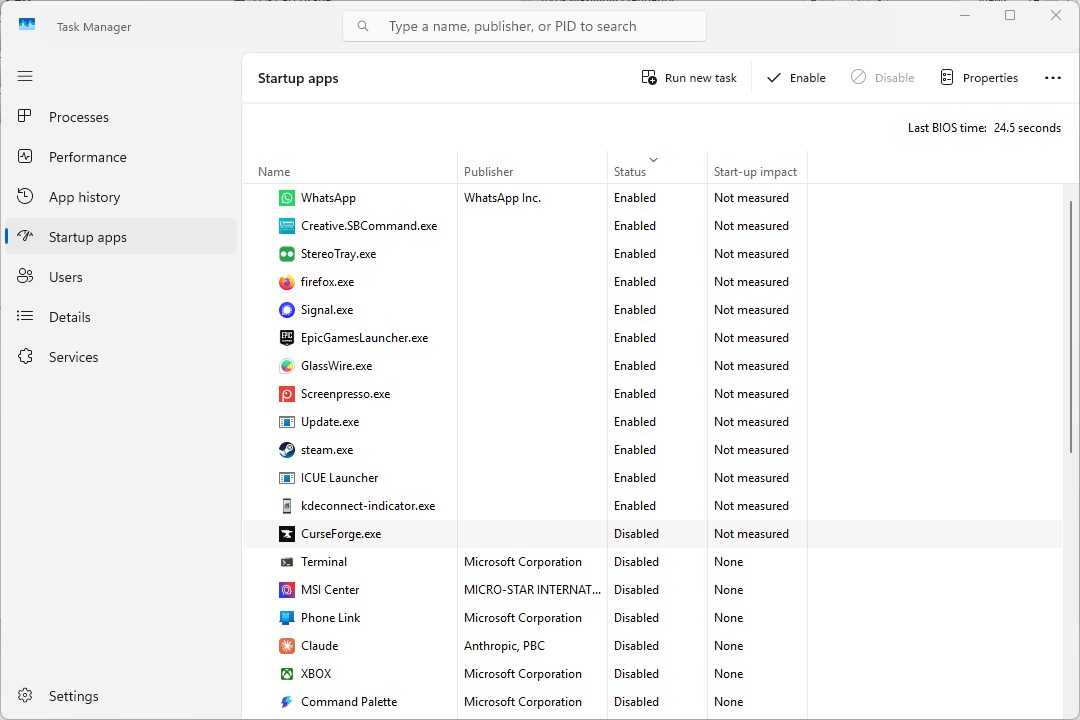Screen dimensions: 1080x720
Task: Toggle the hamburger navigation menu
Action: (25, 76)
